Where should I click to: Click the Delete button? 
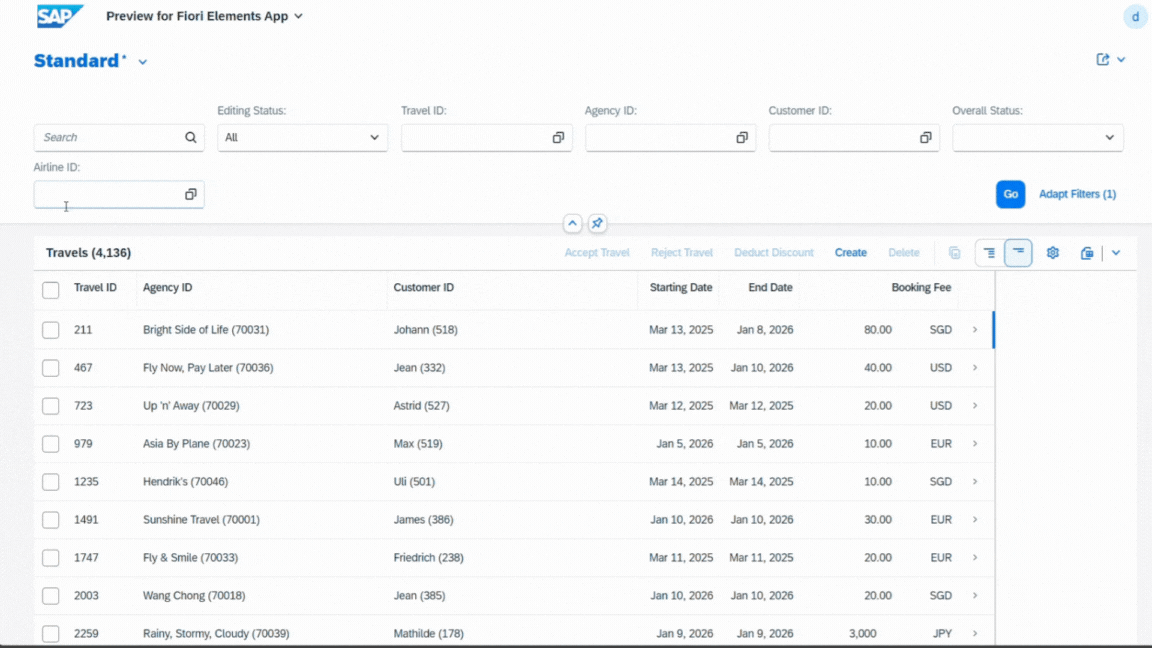click(904, 253)
